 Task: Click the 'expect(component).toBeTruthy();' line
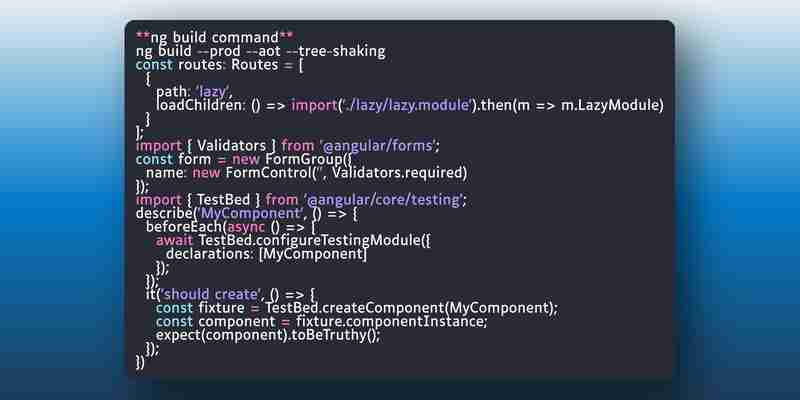click(x=268, y=335)
